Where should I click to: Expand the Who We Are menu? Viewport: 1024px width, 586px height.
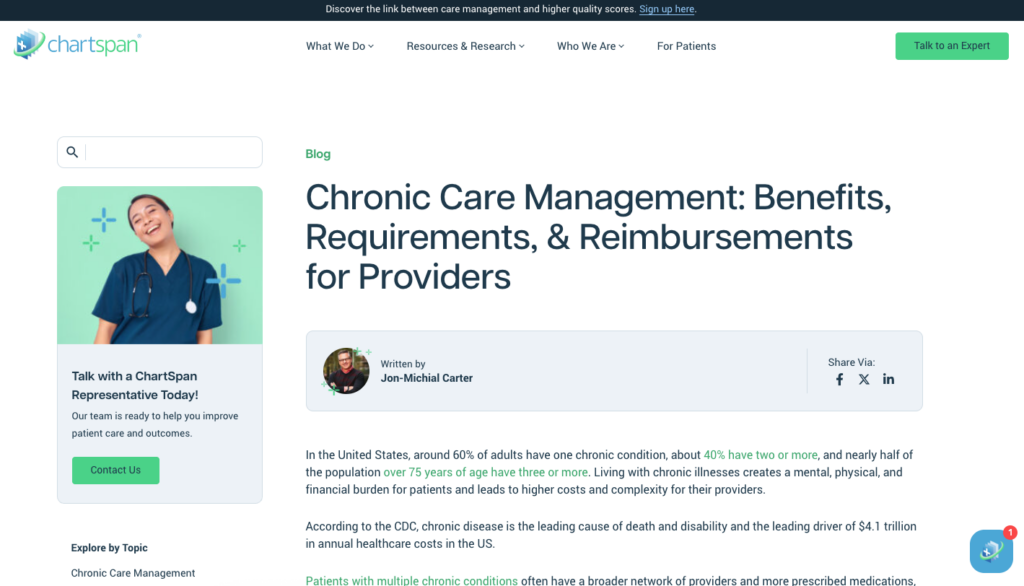coord(590,46)
